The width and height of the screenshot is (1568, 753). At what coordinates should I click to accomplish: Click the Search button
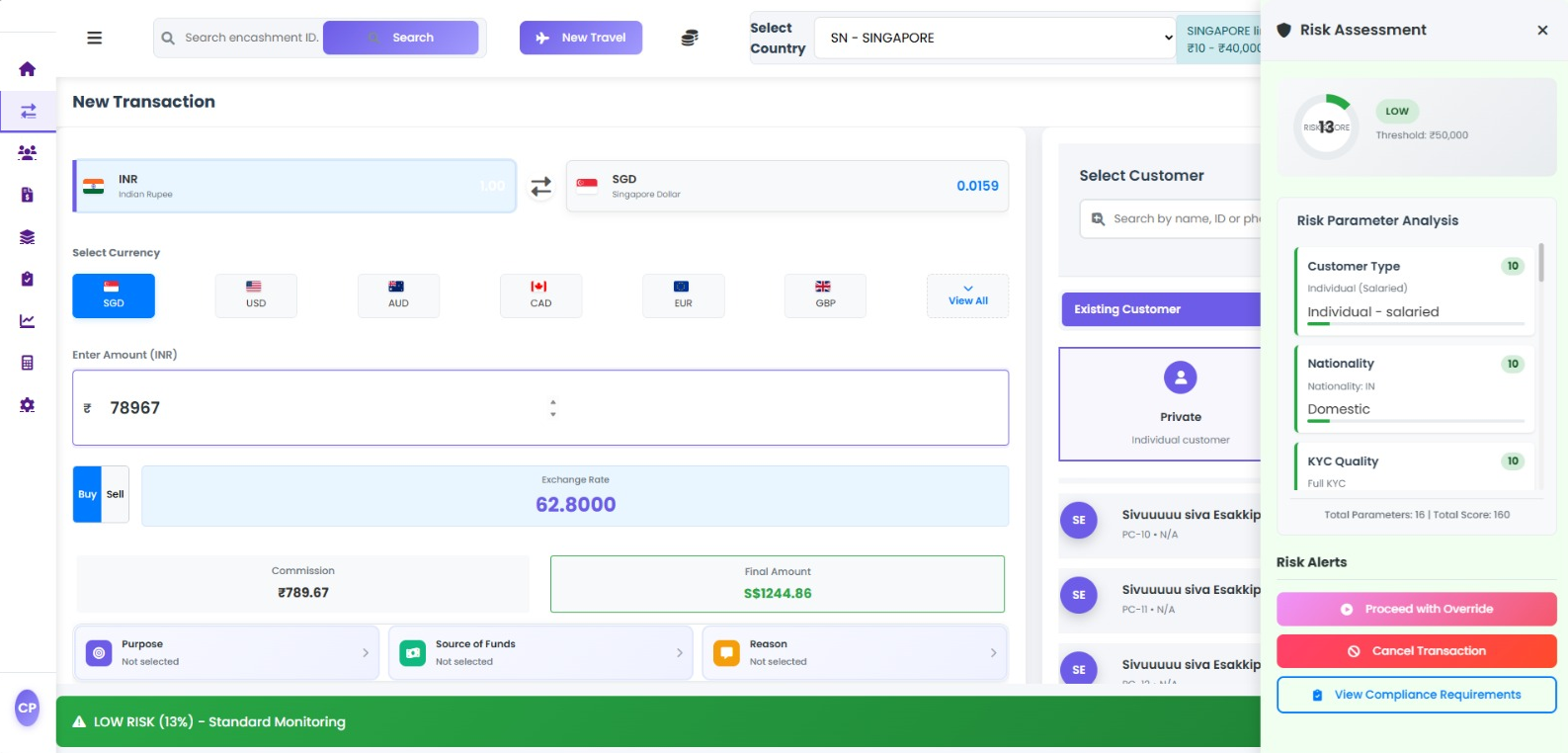401,38
